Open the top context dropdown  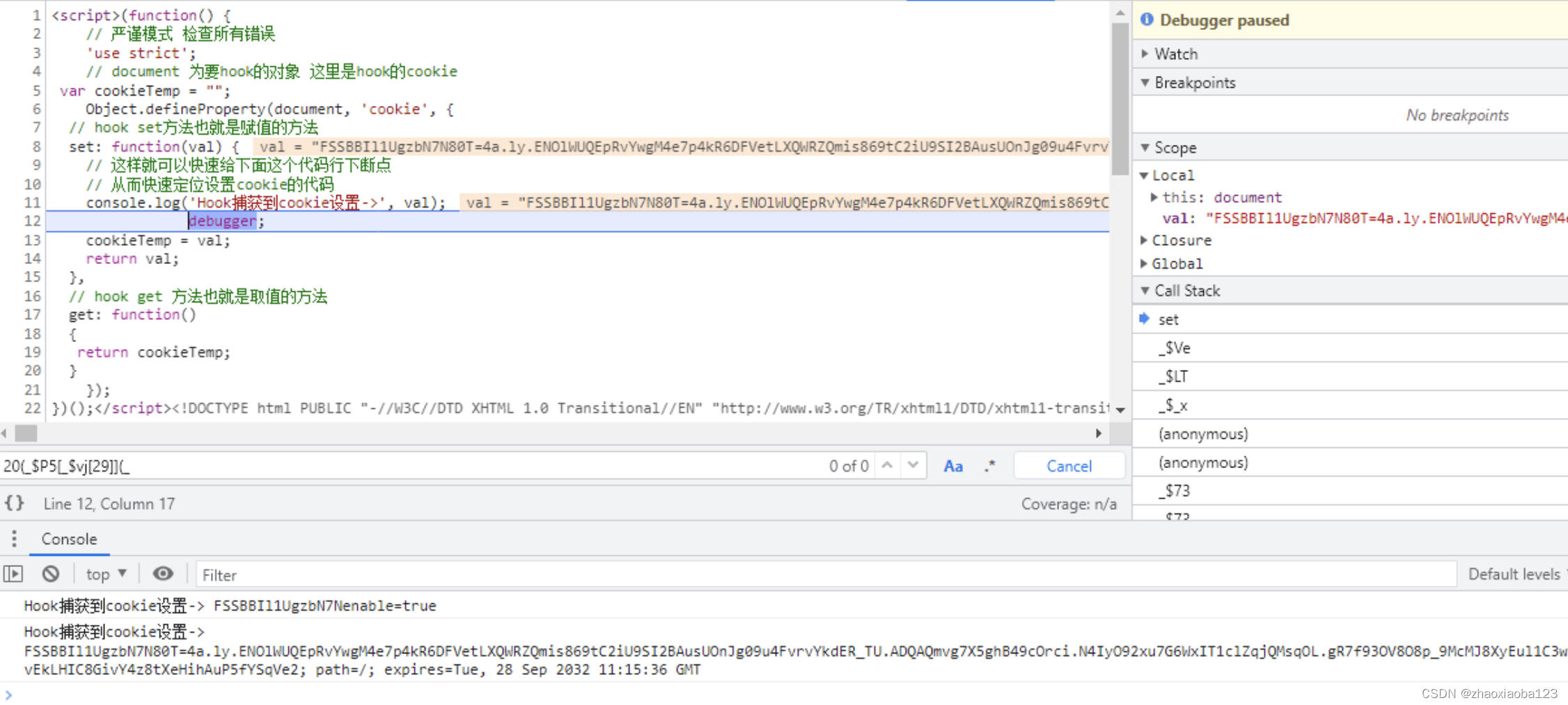[106, 574]
